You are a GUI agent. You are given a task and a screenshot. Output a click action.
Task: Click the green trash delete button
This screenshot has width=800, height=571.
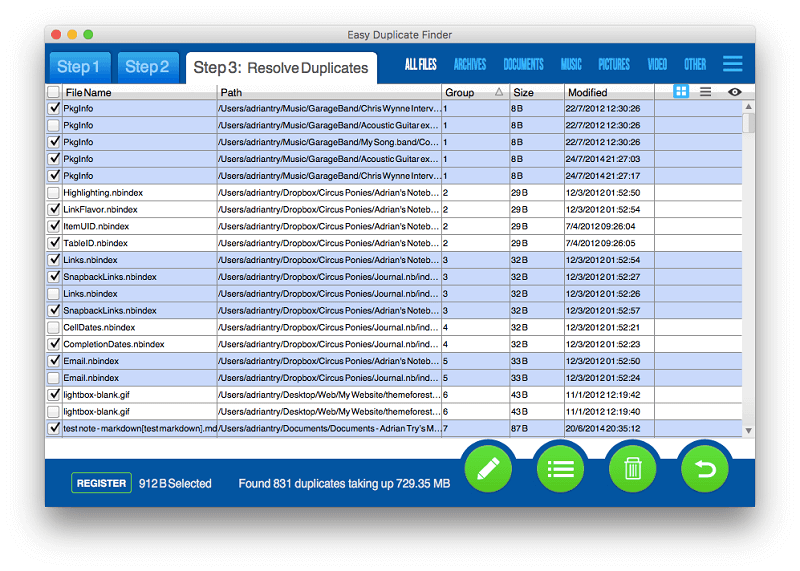pyautogui.click(x=633, y=468)
